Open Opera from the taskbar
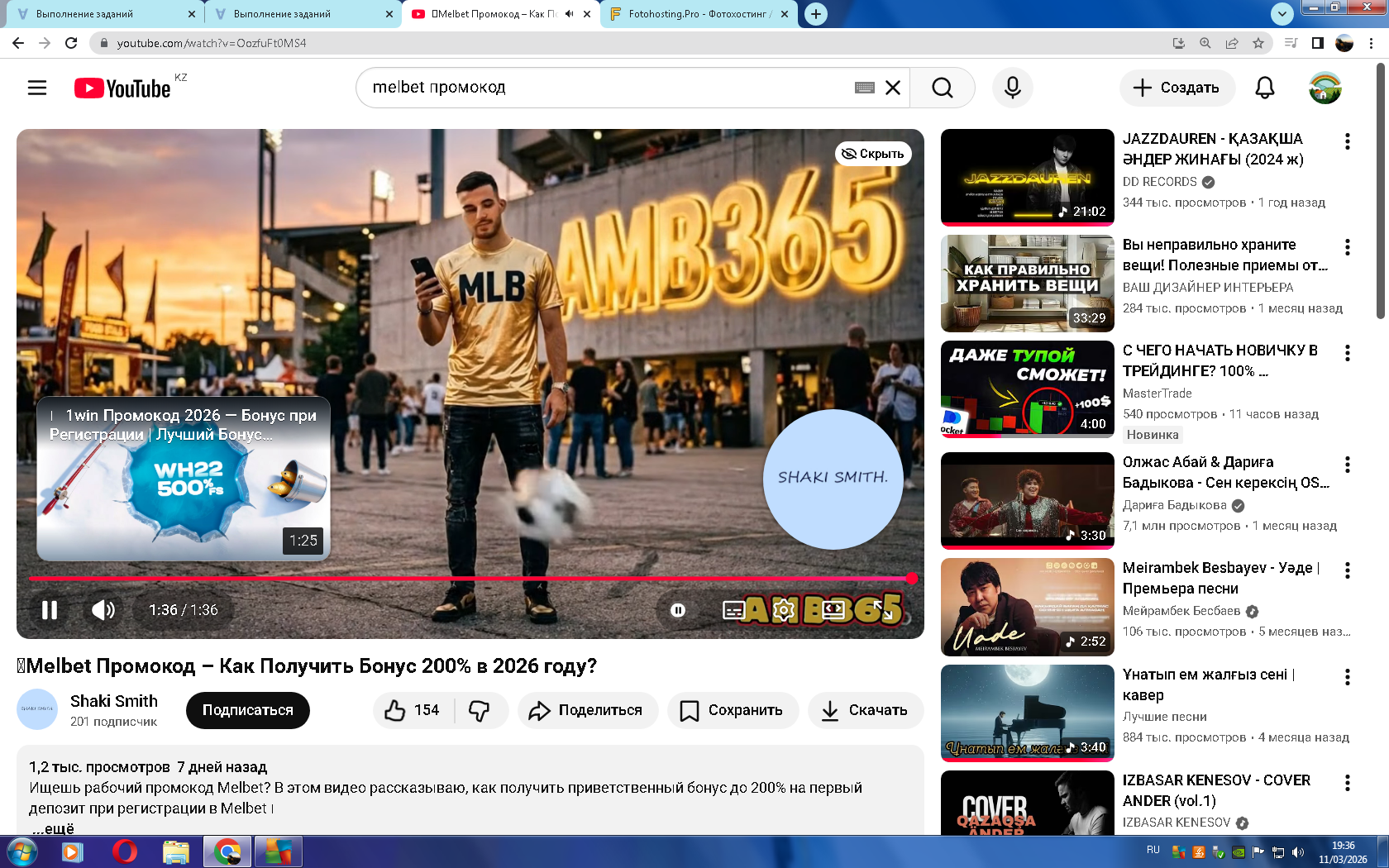 click(125, 851)
